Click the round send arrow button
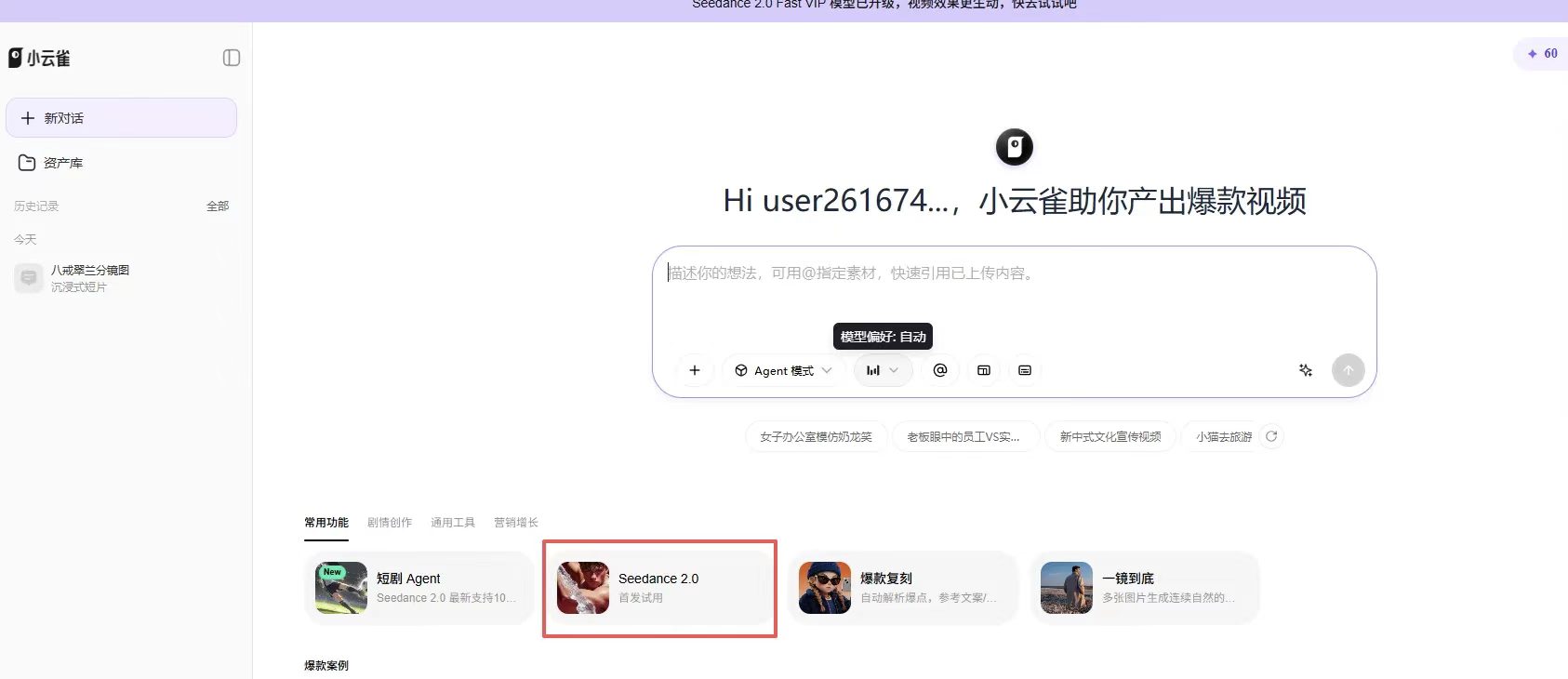Screen dimensions: 1568x679 click(1349, 370)
